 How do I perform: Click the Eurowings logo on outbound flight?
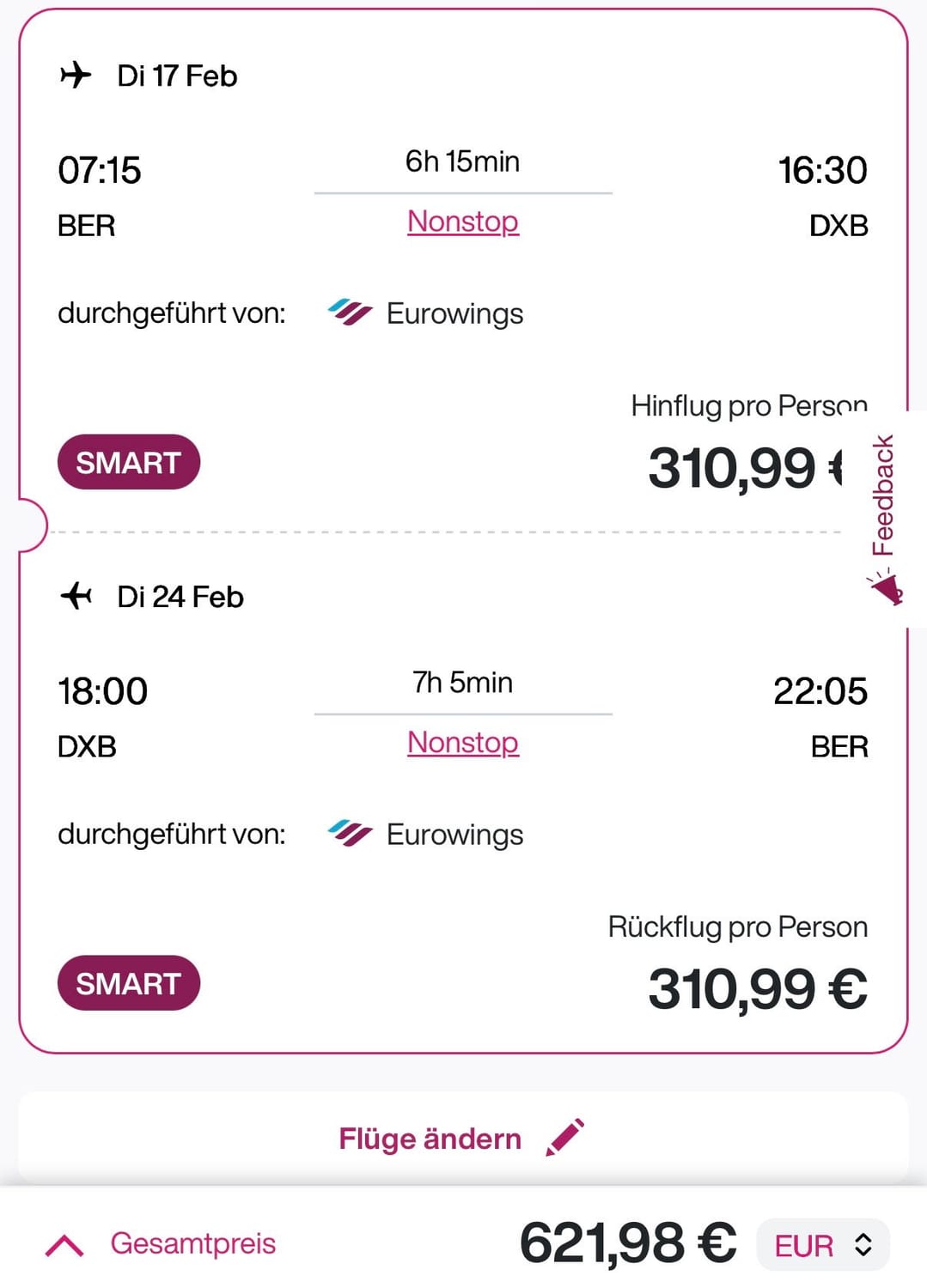[x=350, y=313]
